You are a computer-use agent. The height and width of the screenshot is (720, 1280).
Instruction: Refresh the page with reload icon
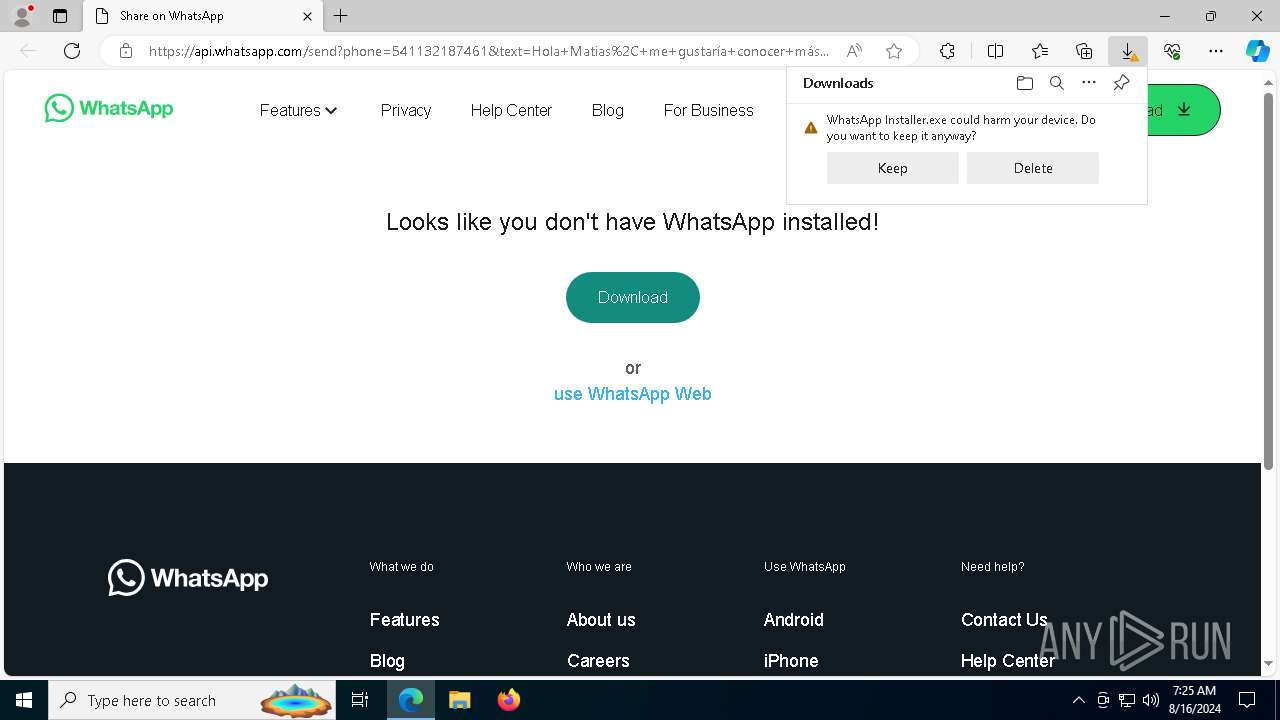[x=72, y=51]
